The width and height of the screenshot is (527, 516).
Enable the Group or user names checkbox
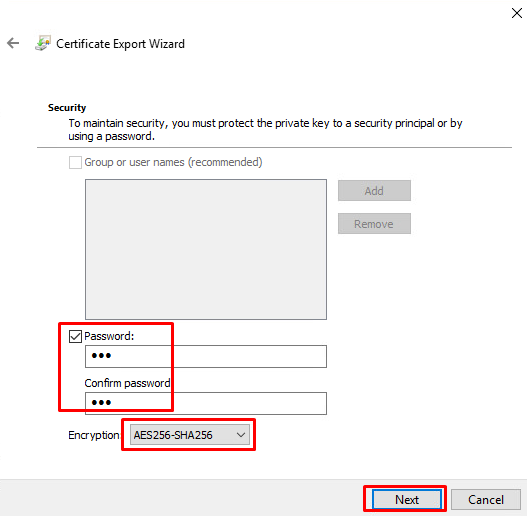75,162
